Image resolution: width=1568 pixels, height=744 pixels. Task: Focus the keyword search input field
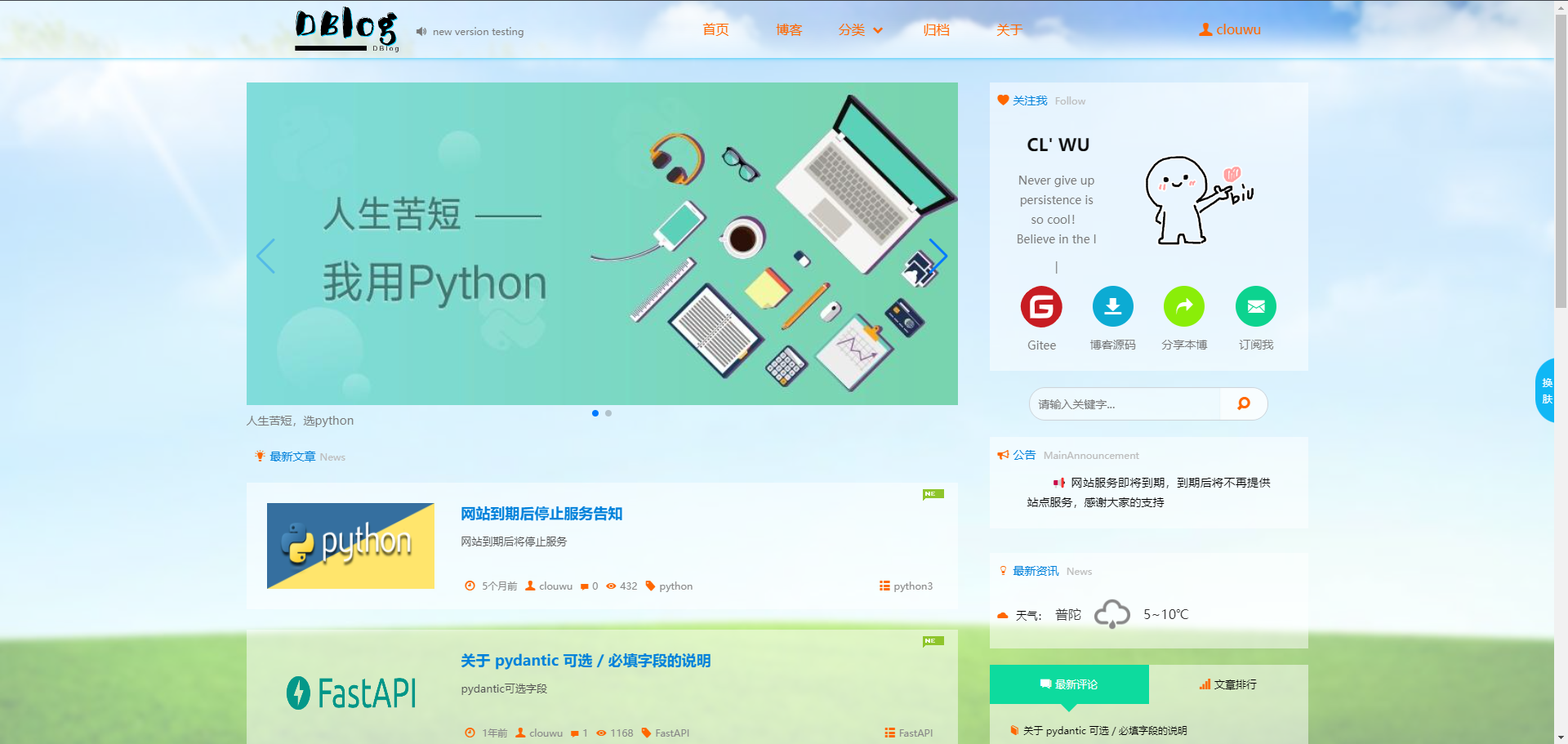point(1125,404)
